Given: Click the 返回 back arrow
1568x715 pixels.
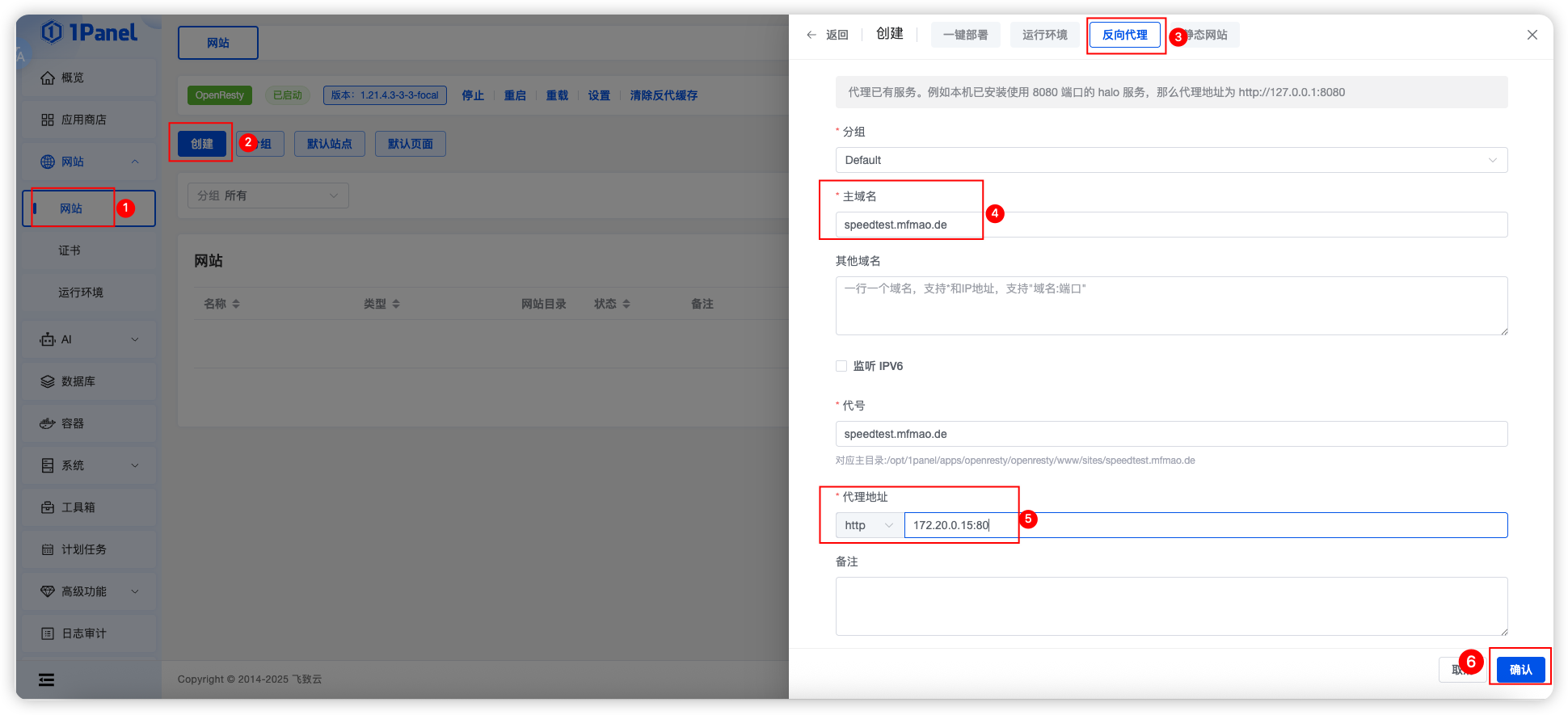Looking at the screenshot, I should pos(811,35).
